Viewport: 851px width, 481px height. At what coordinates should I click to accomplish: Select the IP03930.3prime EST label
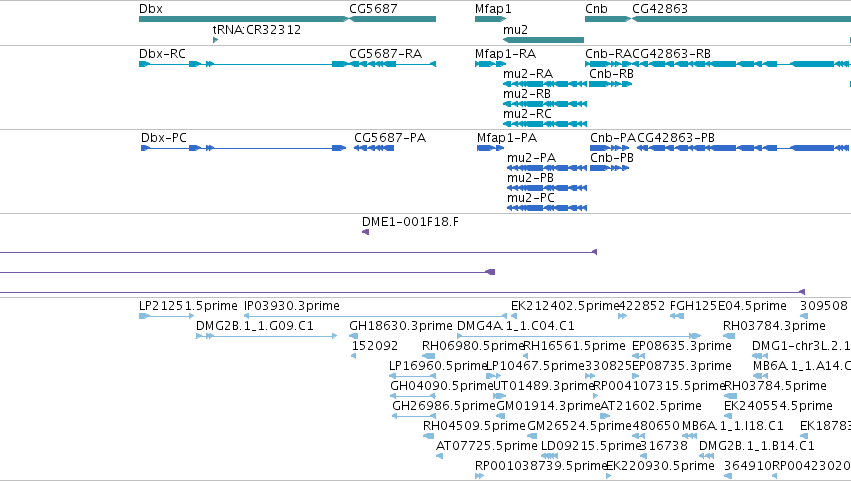[292, 306]
